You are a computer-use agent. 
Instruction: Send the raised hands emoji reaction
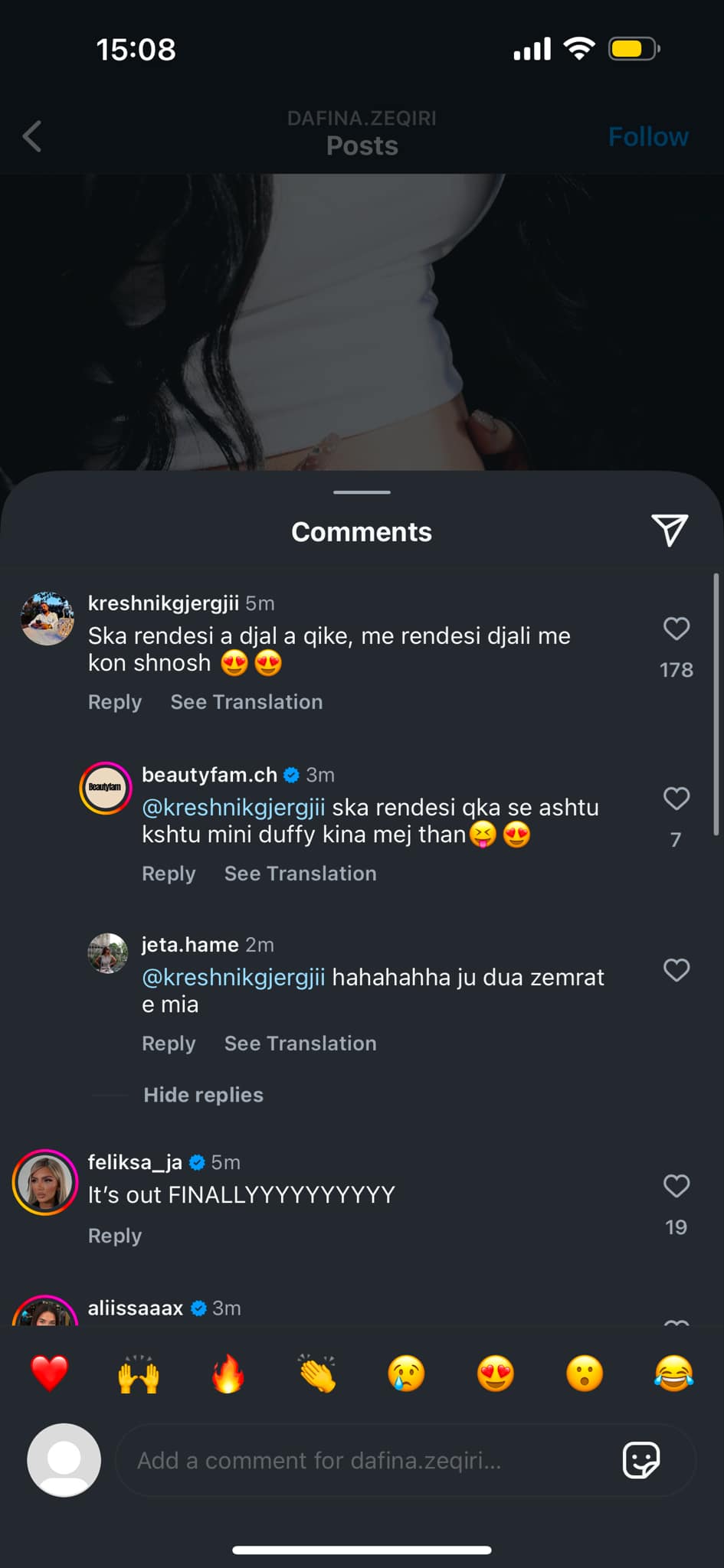pyautogui.click(x=139, y=1373)
